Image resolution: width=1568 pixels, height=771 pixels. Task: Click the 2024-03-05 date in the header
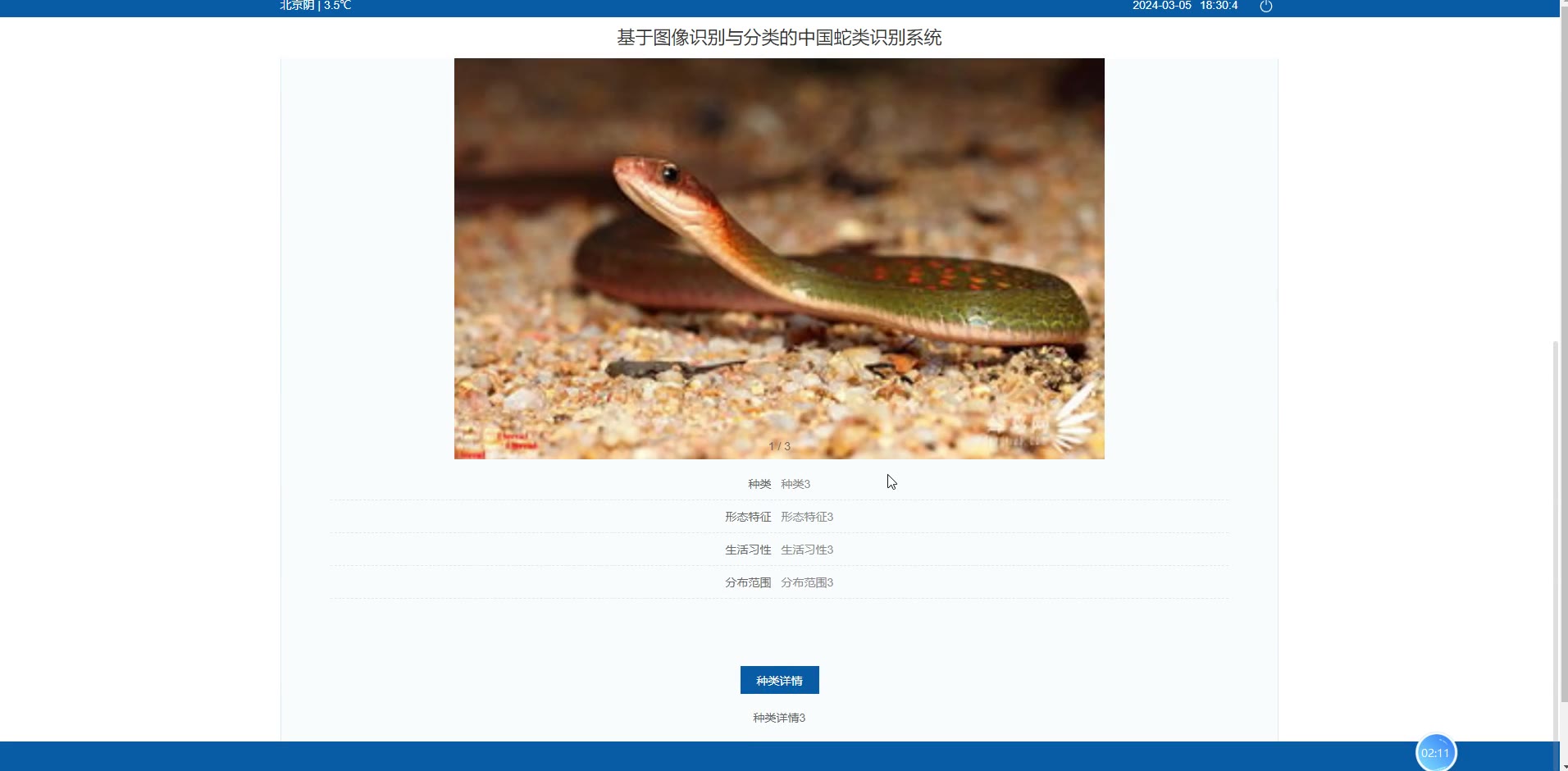(x=1161, y=6)
